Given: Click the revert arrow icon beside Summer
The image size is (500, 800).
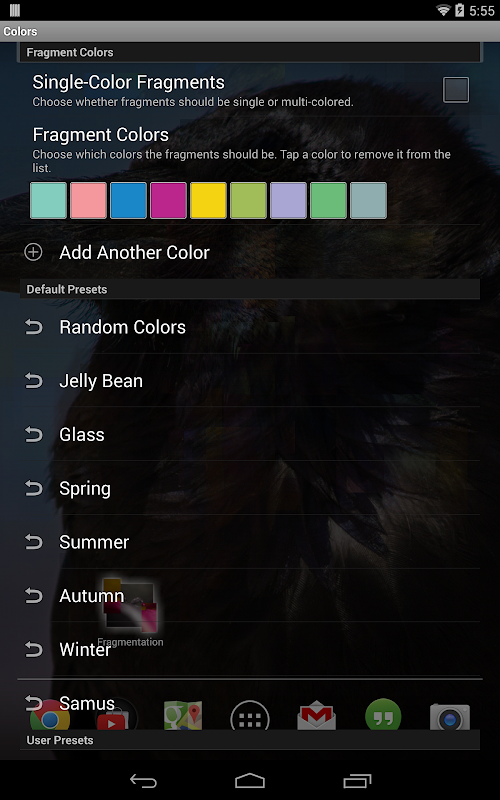Looking at the screenshot, I should [34, 542].
